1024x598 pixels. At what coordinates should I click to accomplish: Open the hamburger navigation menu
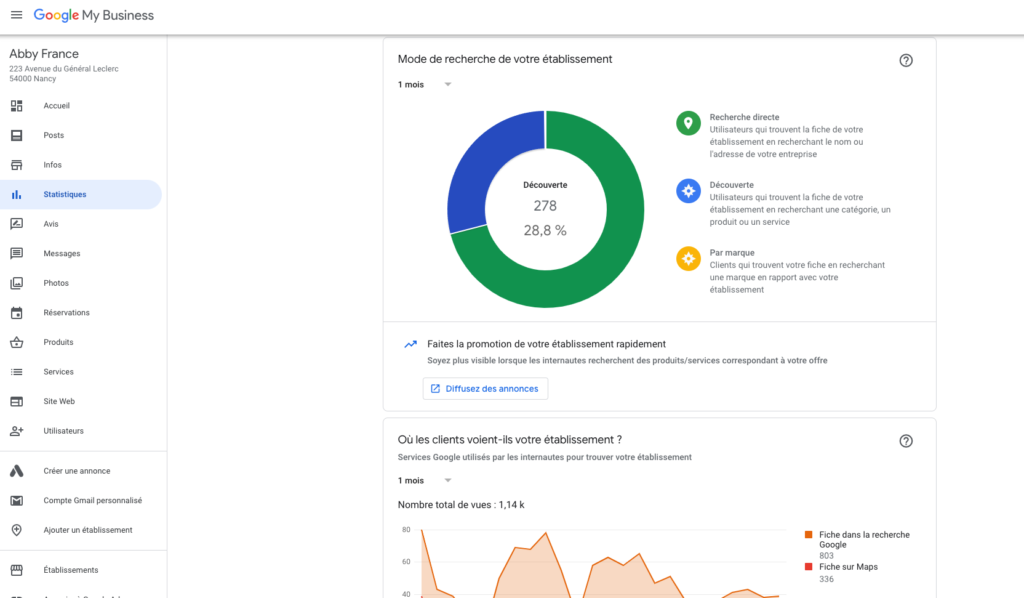17,14
